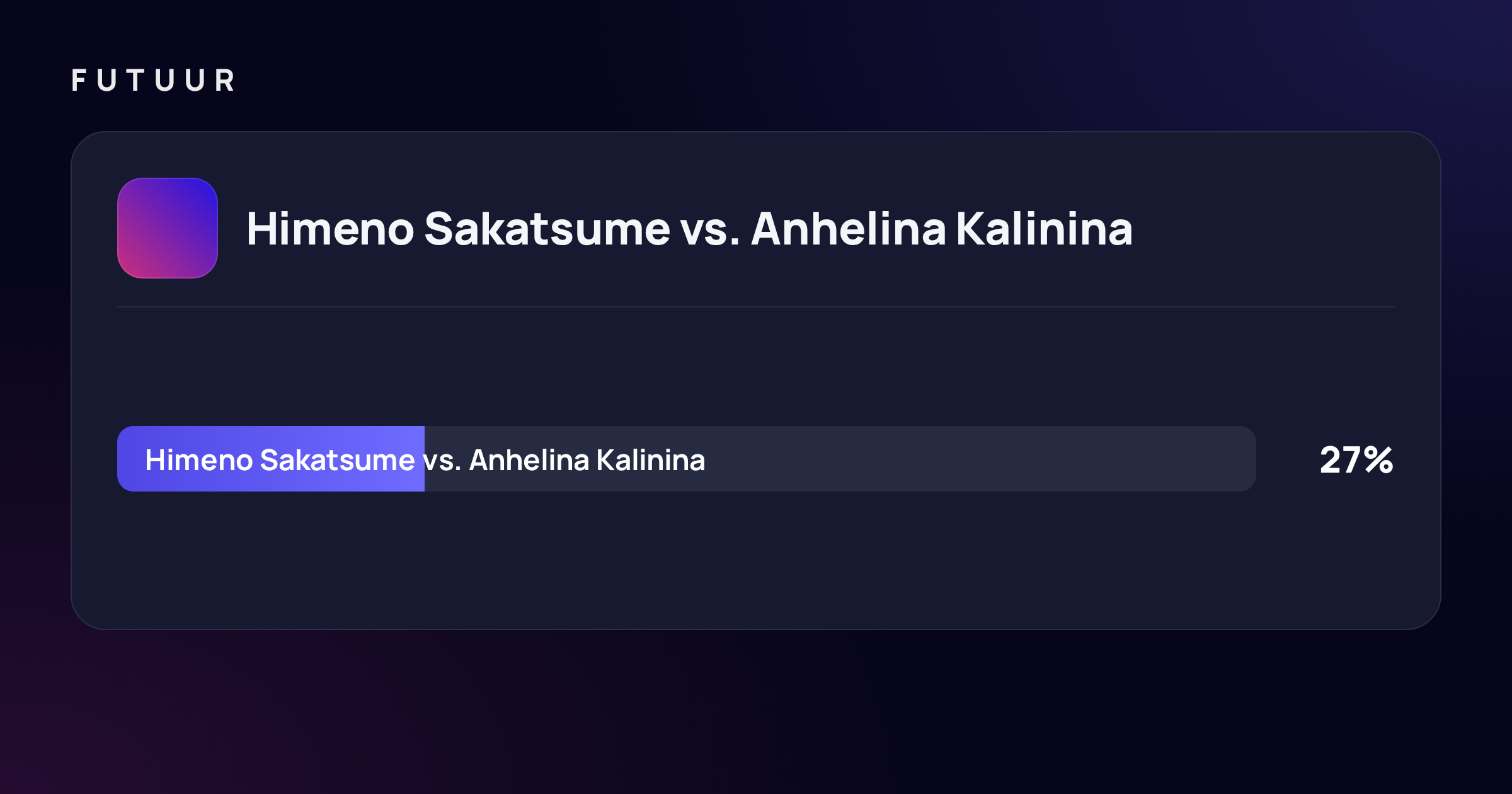Screen dimensions: 1512x794
Task: Click the blue corner of the gradient icon
Action: [x=203, y=193]
